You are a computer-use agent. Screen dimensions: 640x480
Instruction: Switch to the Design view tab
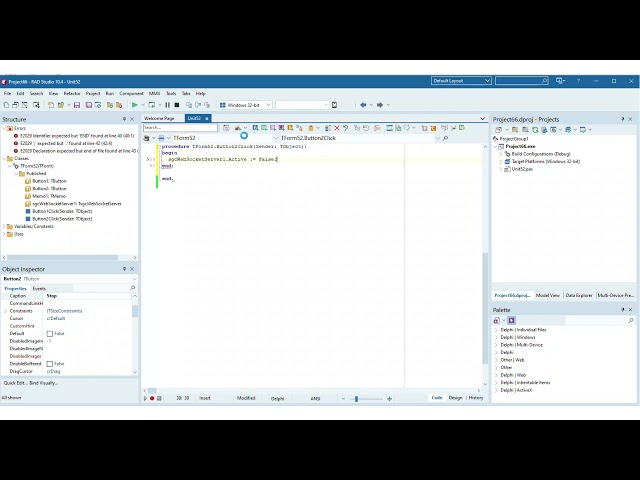click(455, 398)
